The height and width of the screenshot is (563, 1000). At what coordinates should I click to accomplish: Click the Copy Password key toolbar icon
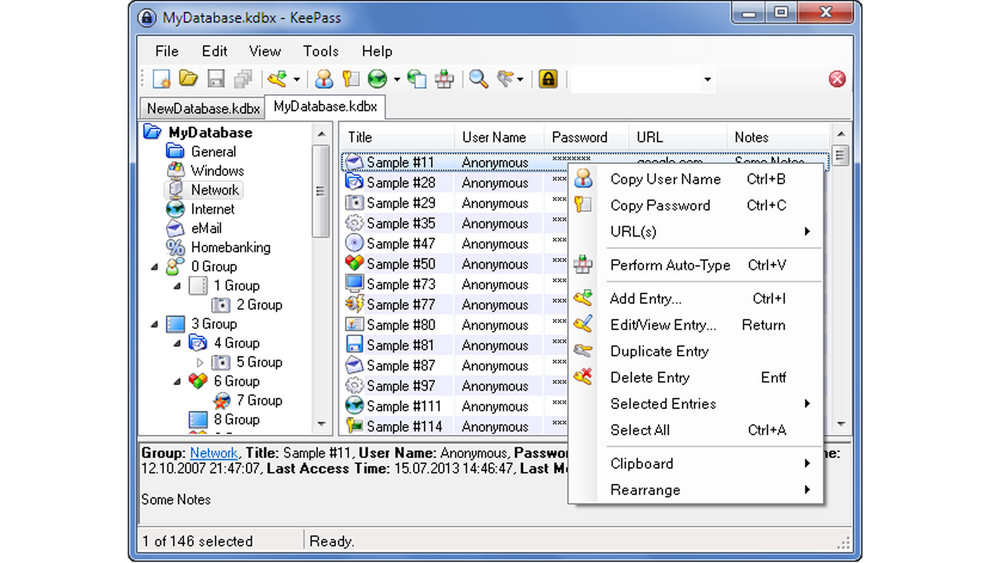(x=350, y=79)
